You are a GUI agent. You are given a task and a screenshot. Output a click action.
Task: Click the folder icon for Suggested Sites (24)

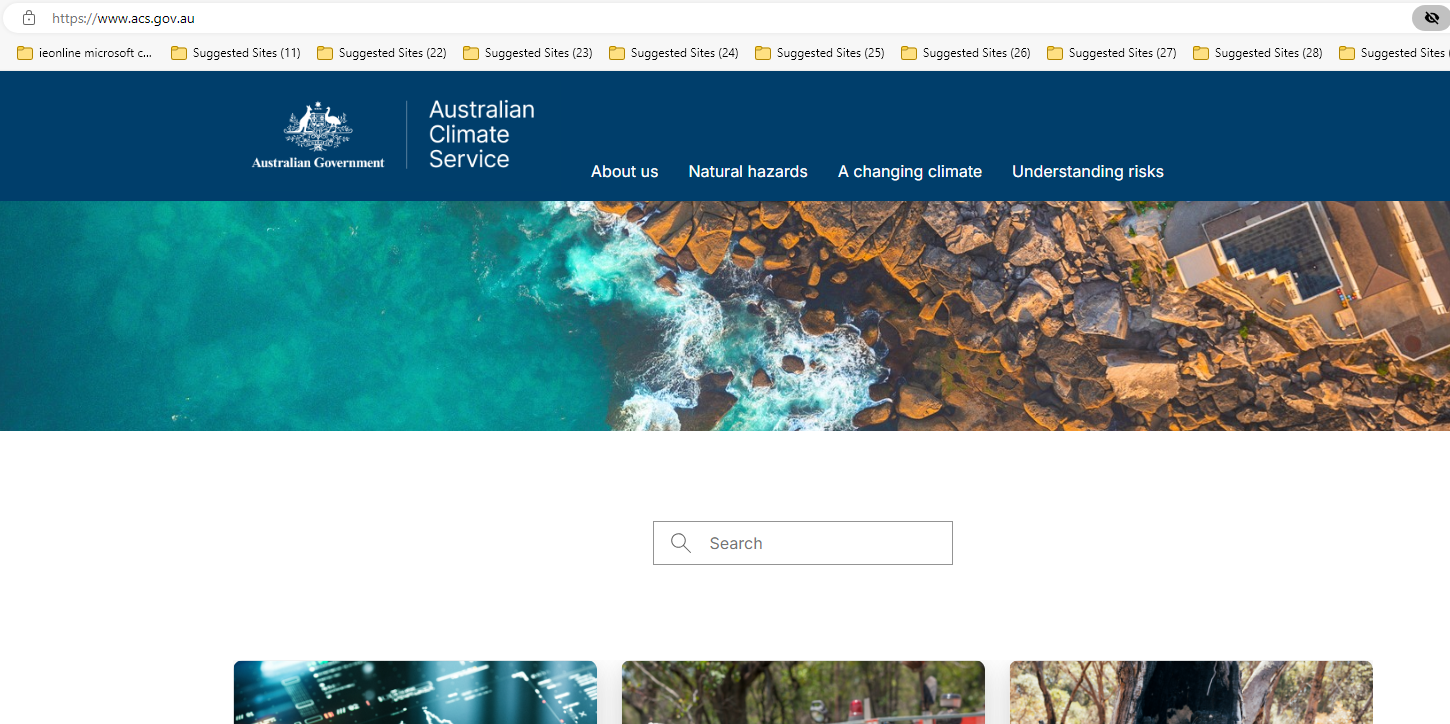616,52
